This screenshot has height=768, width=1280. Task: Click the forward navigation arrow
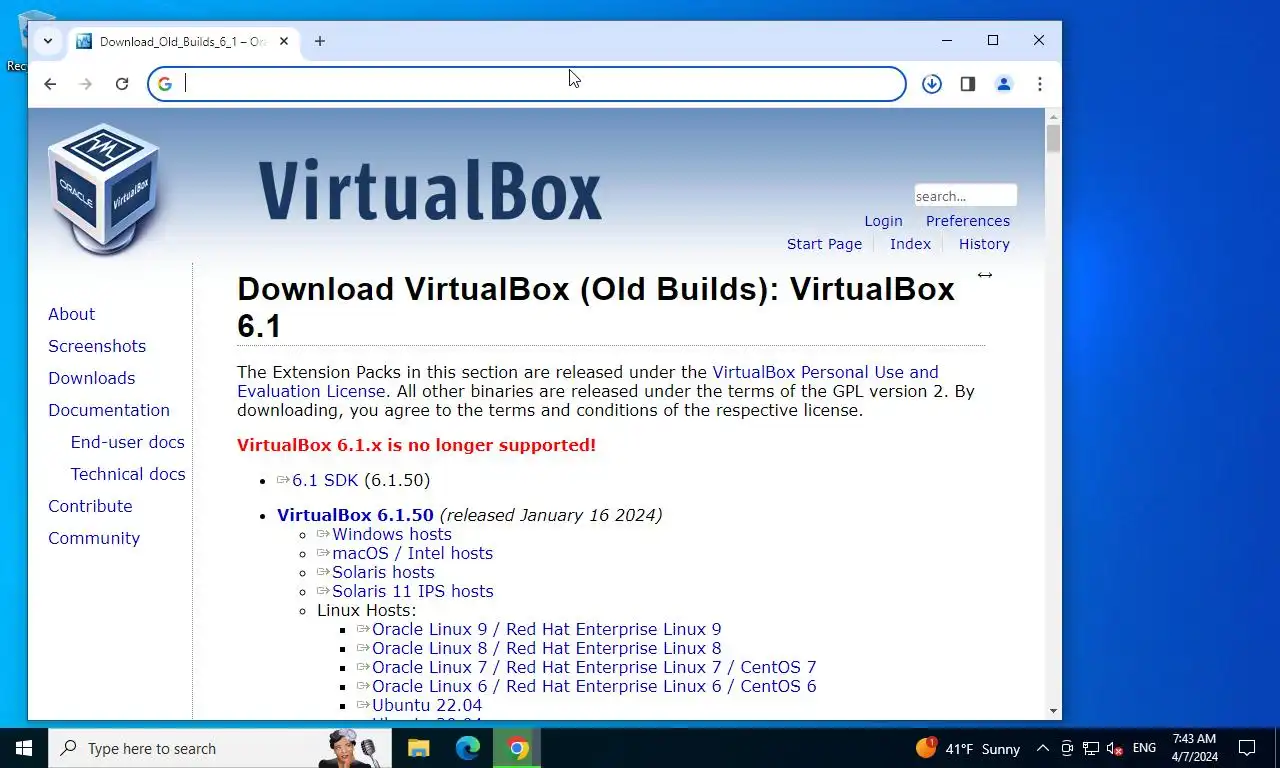[86, 84]
